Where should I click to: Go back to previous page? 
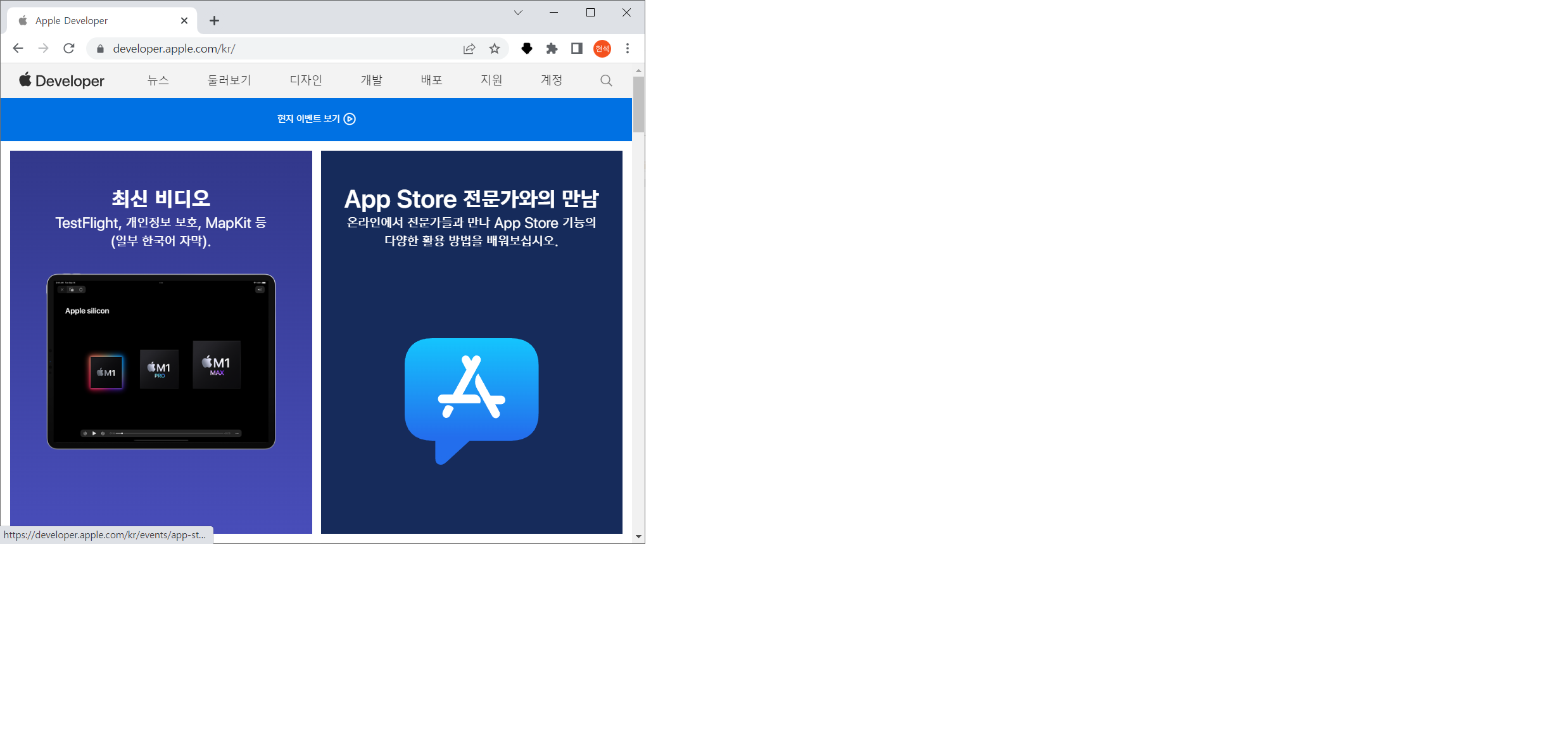click(18, 49)
